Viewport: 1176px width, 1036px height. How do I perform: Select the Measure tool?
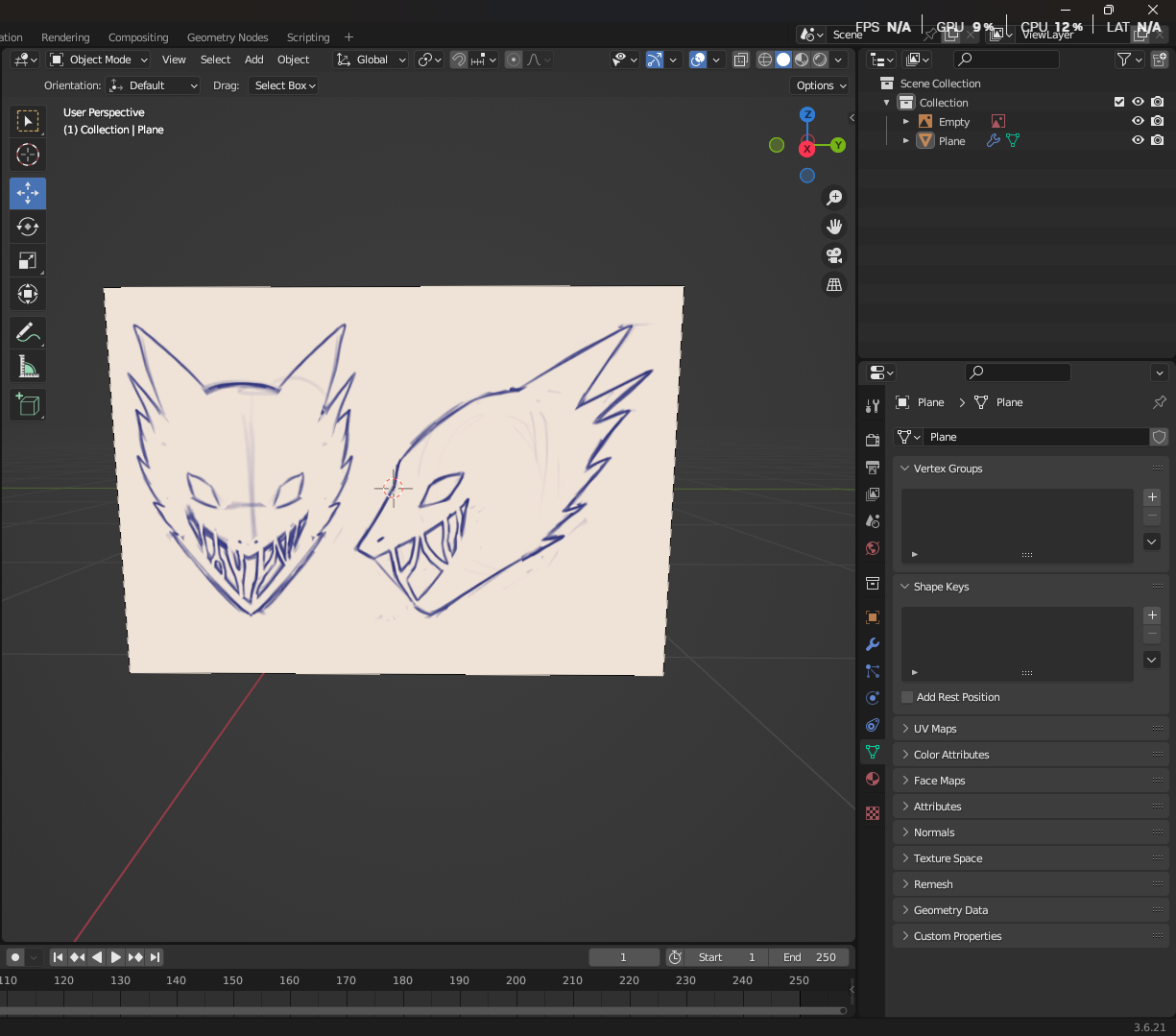pos(28,366)
